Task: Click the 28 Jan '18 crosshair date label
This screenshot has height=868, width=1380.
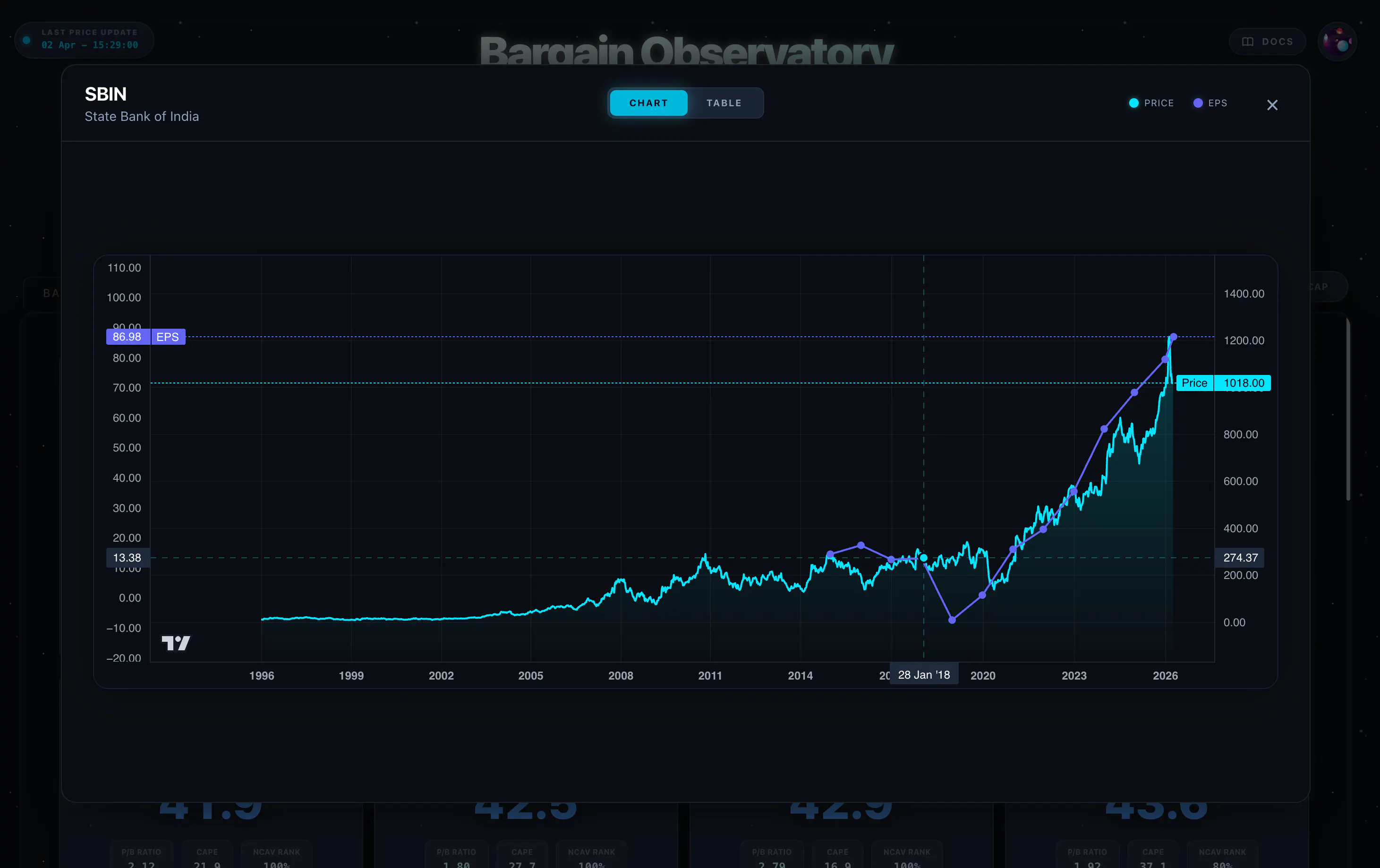Action: coord(924,675)
